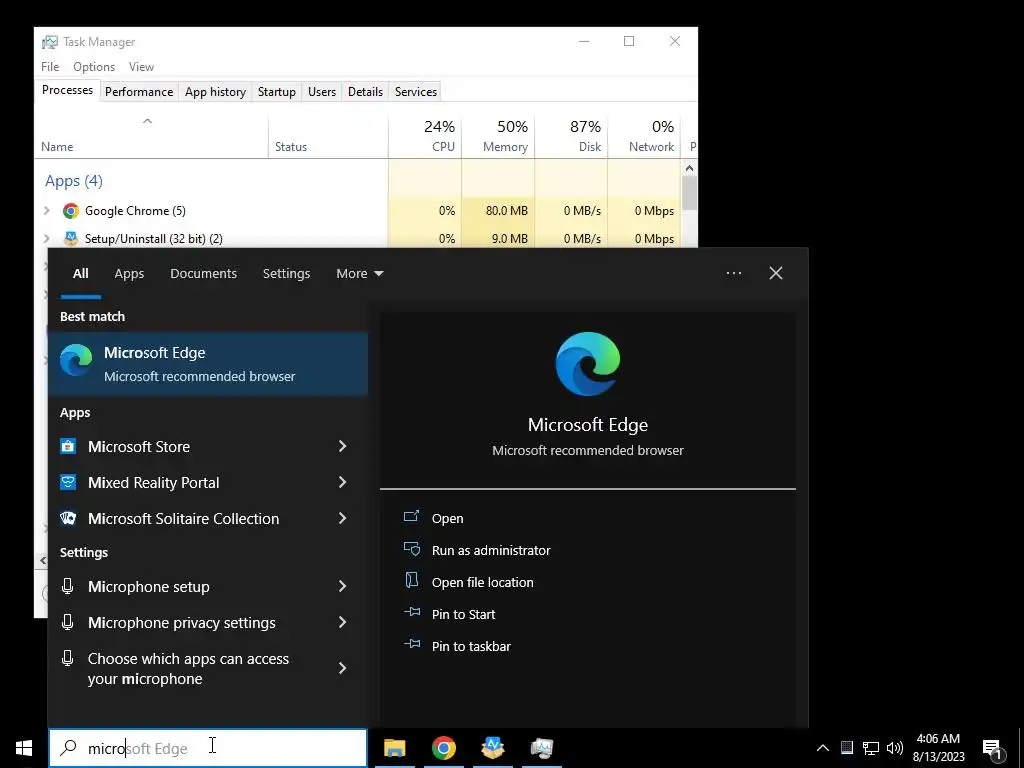Expand Choose which apps microphone arrow
Screen dimensions: 1024x768
point(342,668)
